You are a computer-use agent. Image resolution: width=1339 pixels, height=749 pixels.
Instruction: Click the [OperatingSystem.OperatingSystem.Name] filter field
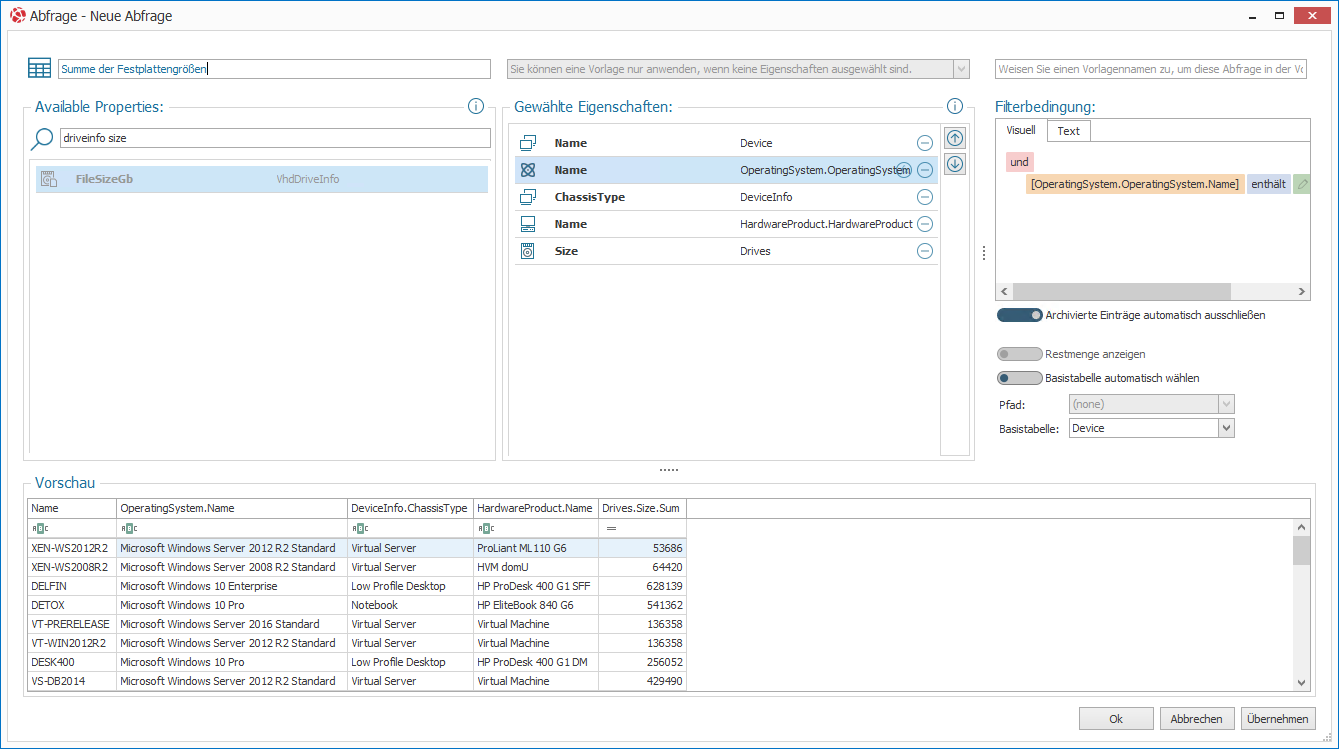click(1135, 184)
